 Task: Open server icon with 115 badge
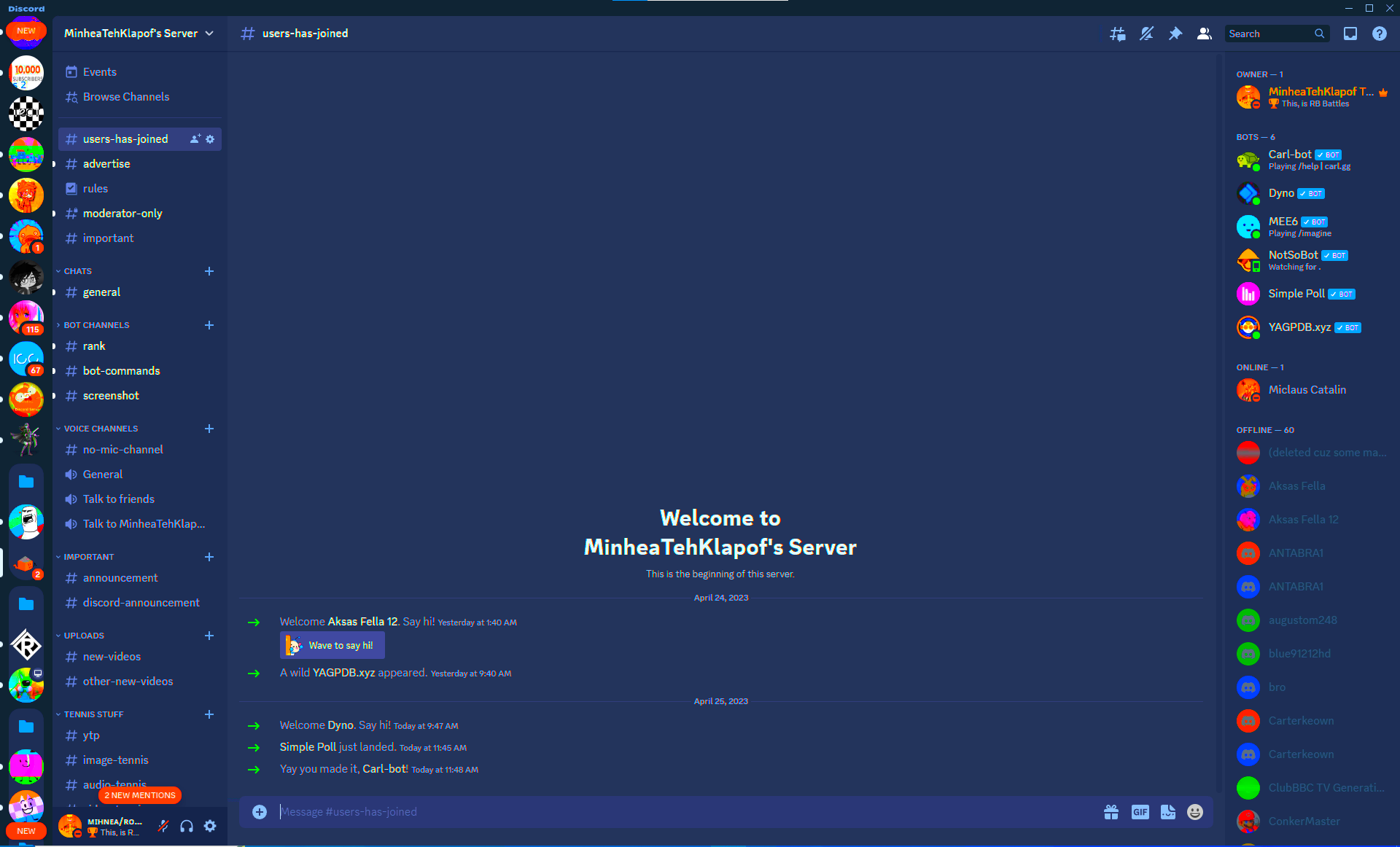pos(26,318)
